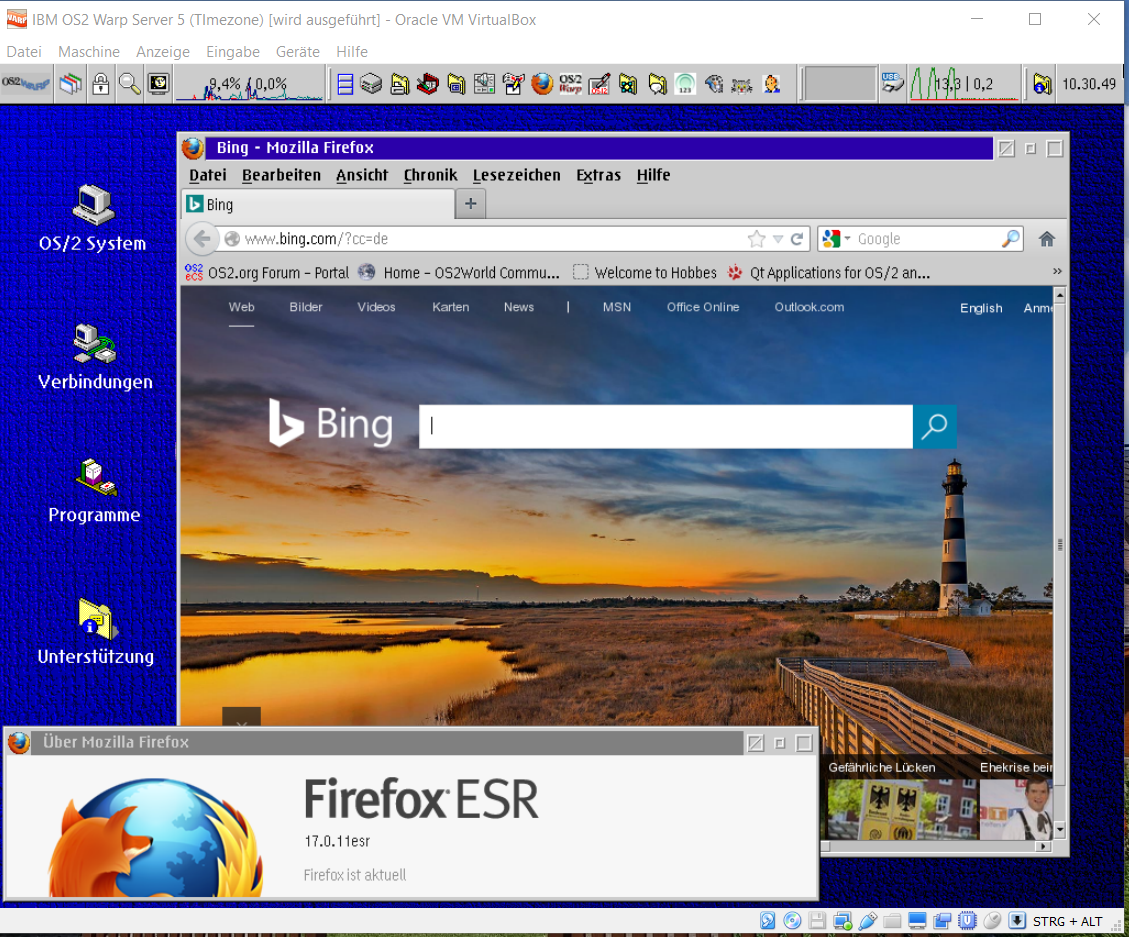This screenshot has height=937, width=1129.
Task: Open the Firefox Extras menu
Action: [x=598, y=175]
